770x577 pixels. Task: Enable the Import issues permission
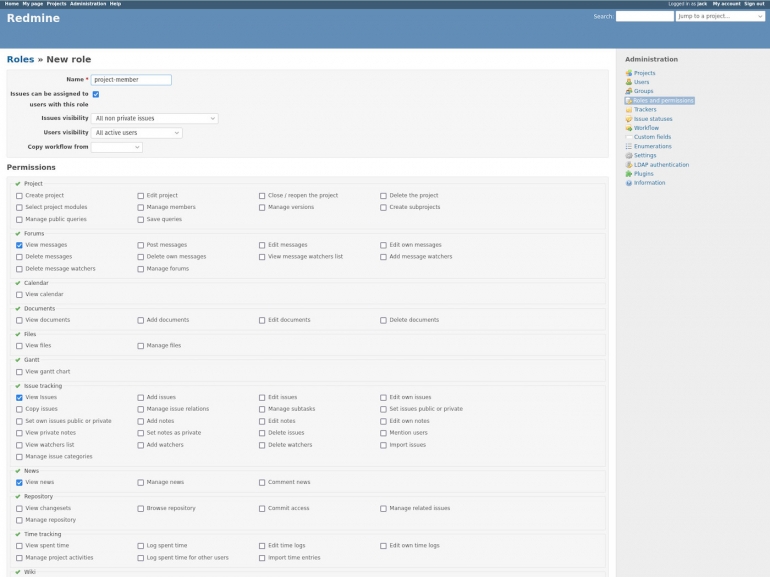(383, 445)
